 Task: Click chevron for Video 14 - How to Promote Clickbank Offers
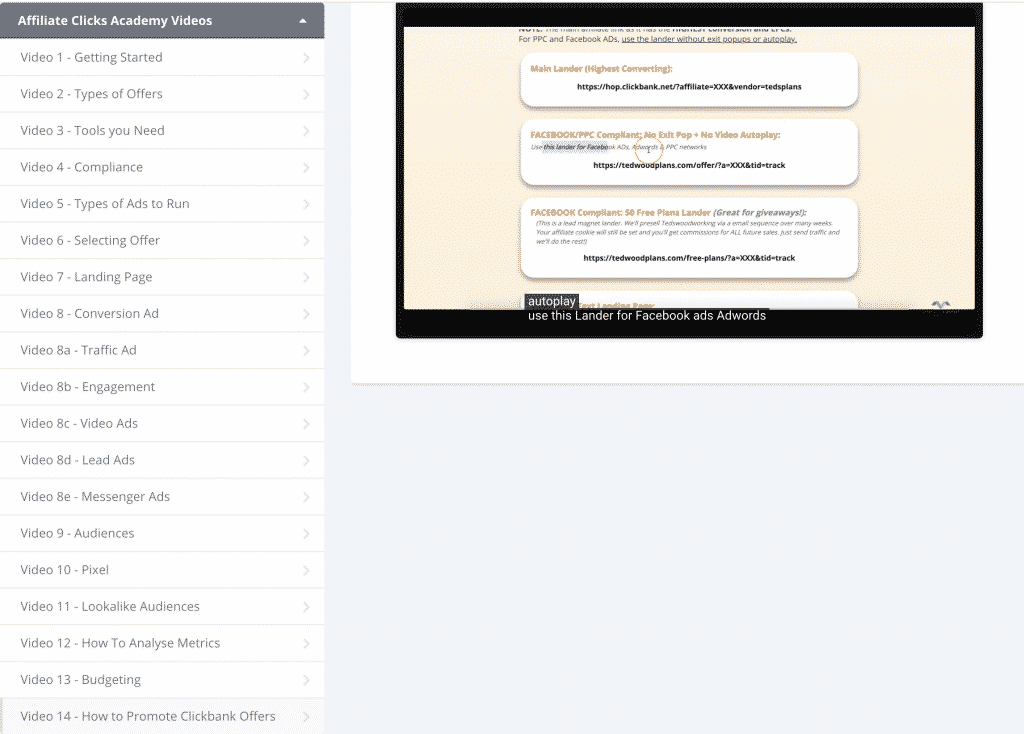click(x=306, y=716)
